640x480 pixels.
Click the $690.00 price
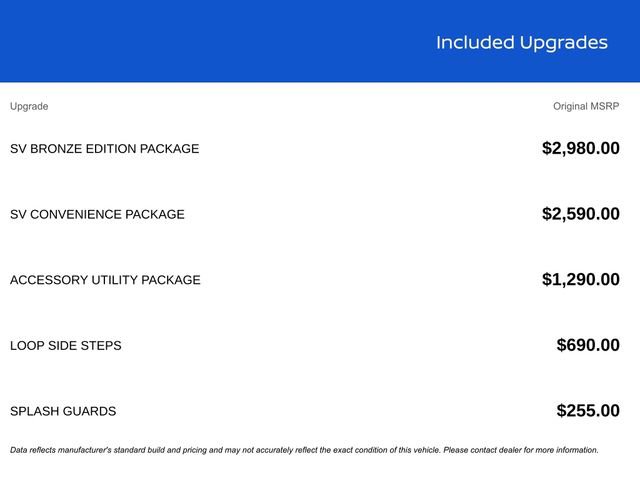point(587,345)
